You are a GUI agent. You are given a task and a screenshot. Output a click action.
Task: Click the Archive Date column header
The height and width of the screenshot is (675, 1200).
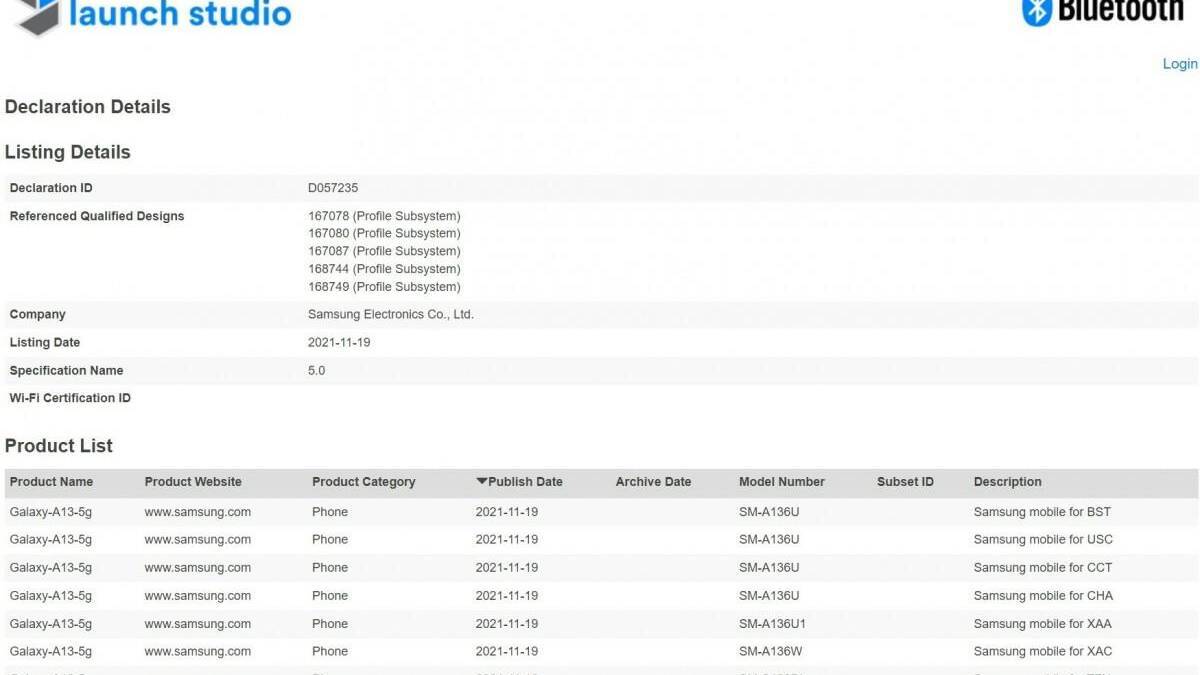click(653, 482)
